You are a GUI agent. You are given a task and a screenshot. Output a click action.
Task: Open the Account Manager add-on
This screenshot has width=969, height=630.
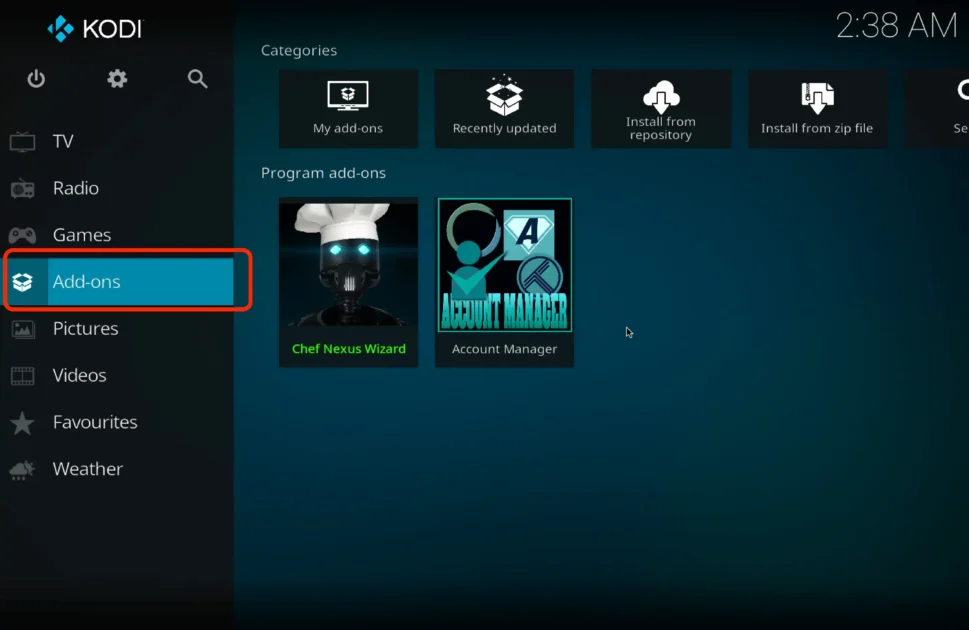504,281
